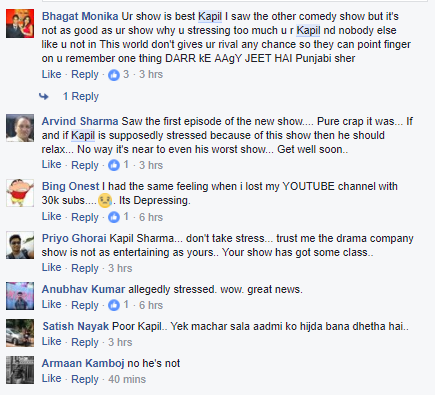Click the like-count thumb icon on Bhagat Monika's comment
Screen dimensions: 435x395
pyautogui.click(x=114, y=75)
